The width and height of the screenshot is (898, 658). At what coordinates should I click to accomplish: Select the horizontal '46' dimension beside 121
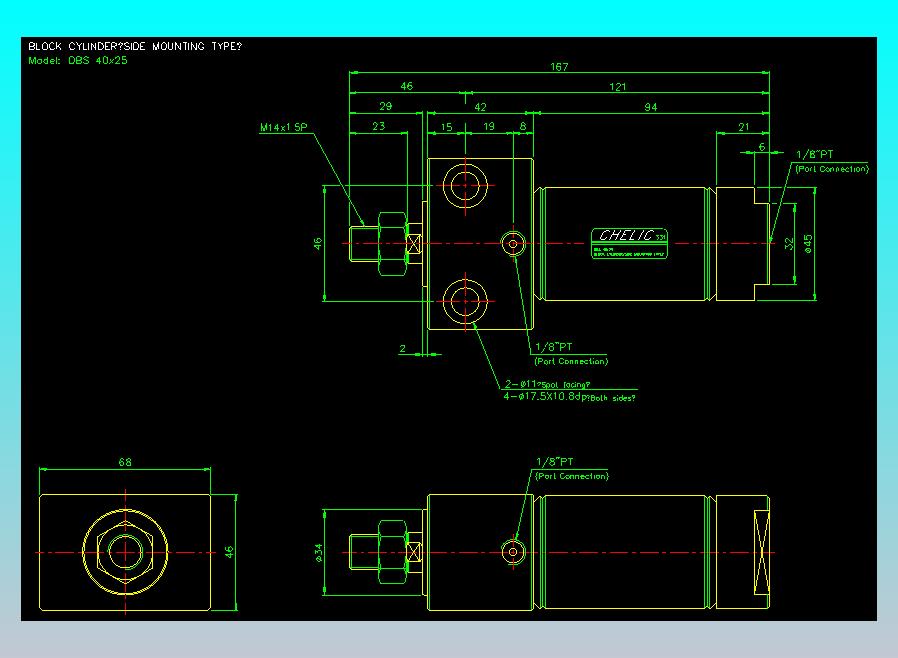406,86
